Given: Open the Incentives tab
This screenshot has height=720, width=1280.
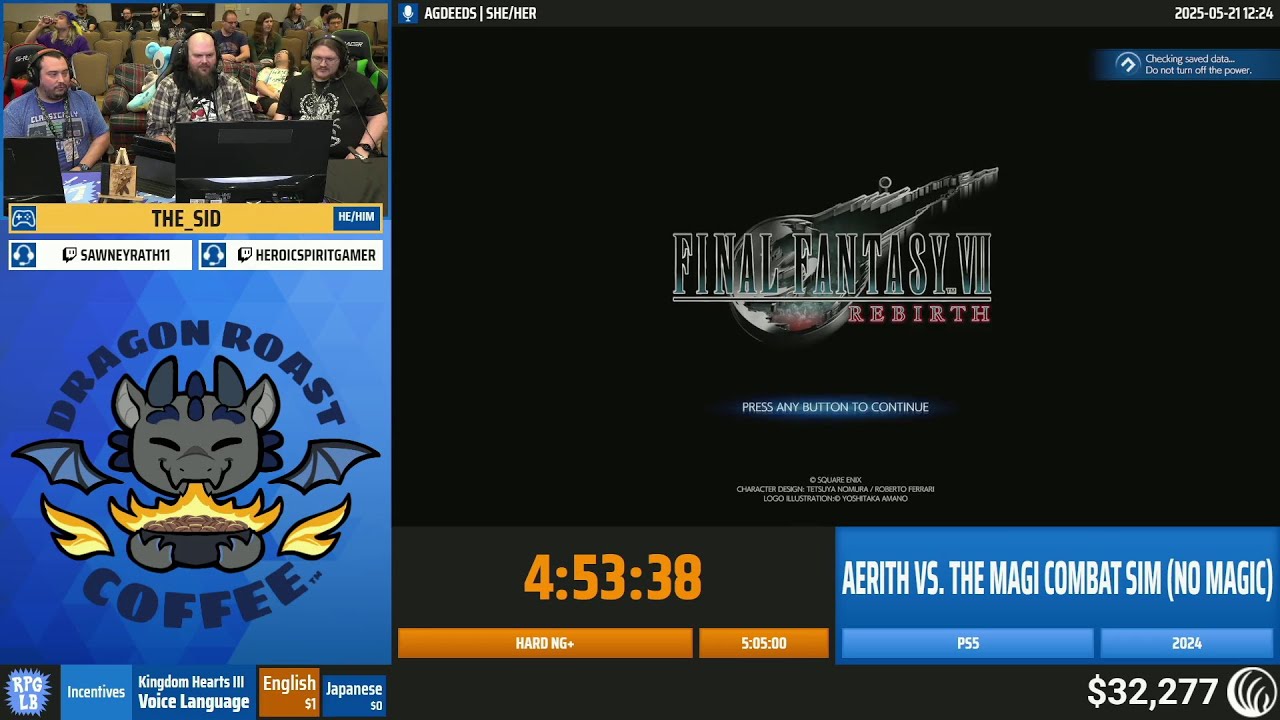Looking at the screenshot, I should [96, 692].
